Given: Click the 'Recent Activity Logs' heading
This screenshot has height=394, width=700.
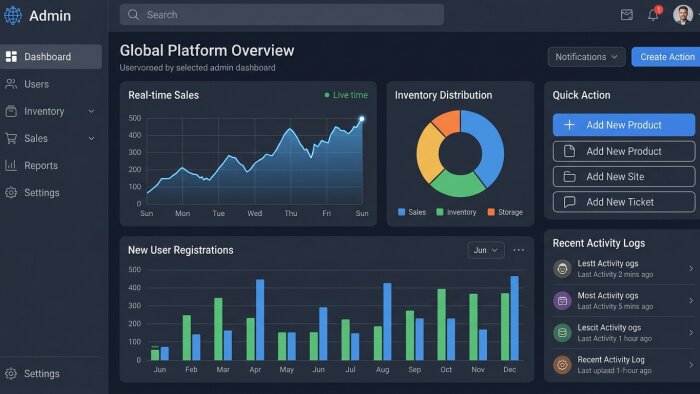Looking at the screenshot, I should [599, 243].
